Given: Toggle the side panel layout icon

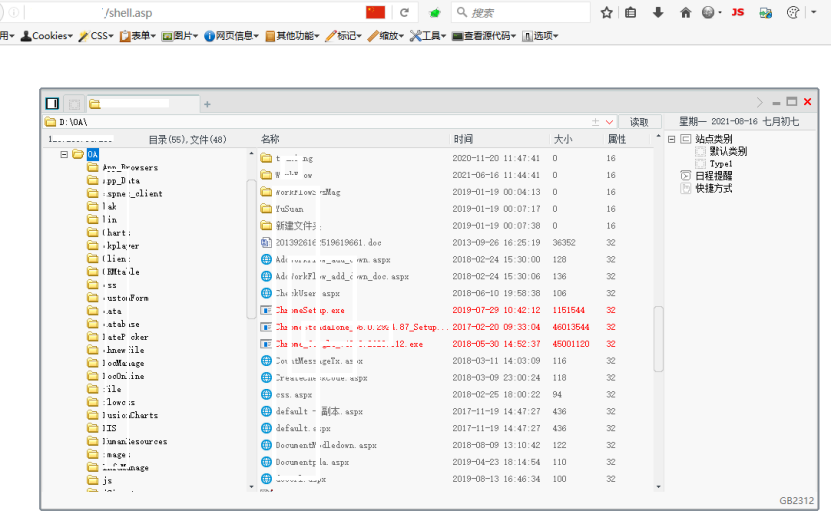Looking at the screenshot, I should (52, 103).
